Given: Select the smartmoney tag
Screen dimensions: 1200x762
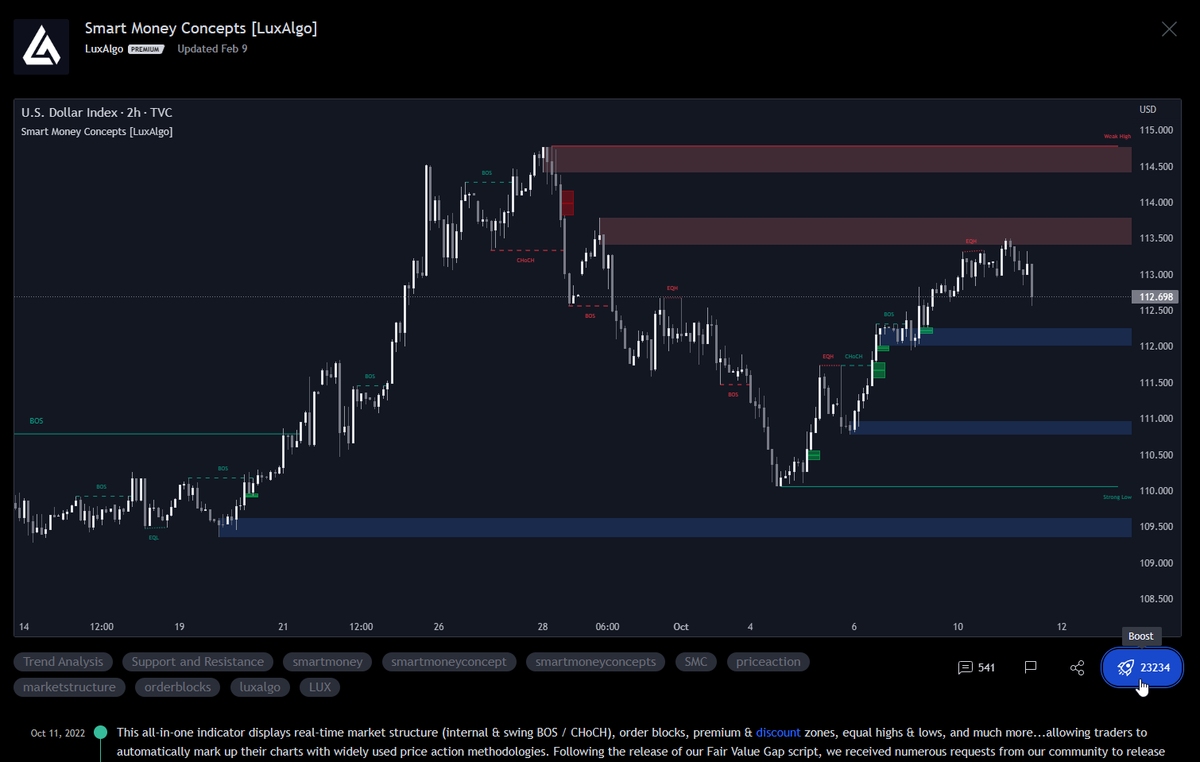Looking at the screenshot, I should pos(328,662).
